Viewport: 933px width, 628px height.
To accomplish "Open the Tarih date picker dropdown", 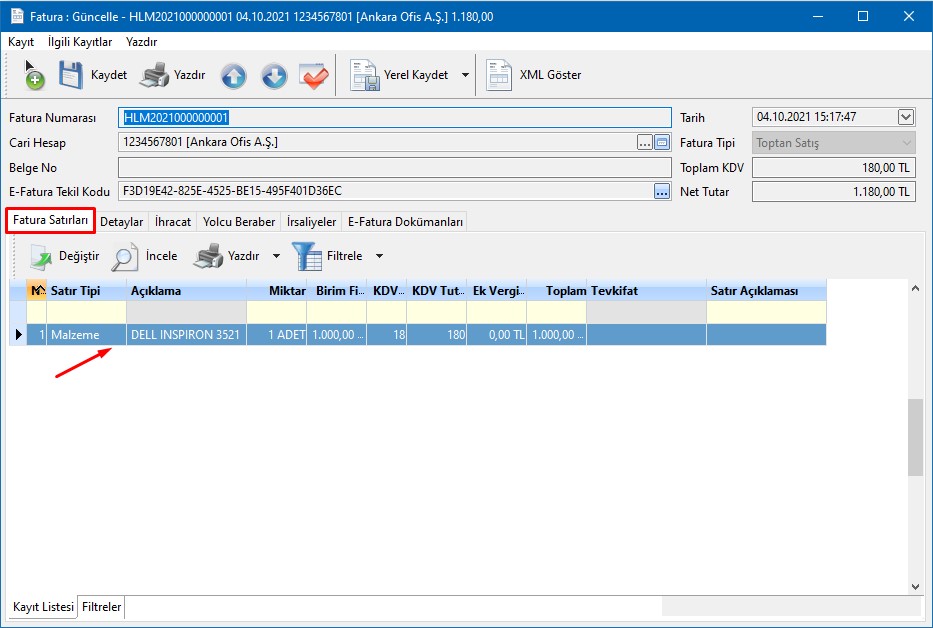I will pos(906,117).
